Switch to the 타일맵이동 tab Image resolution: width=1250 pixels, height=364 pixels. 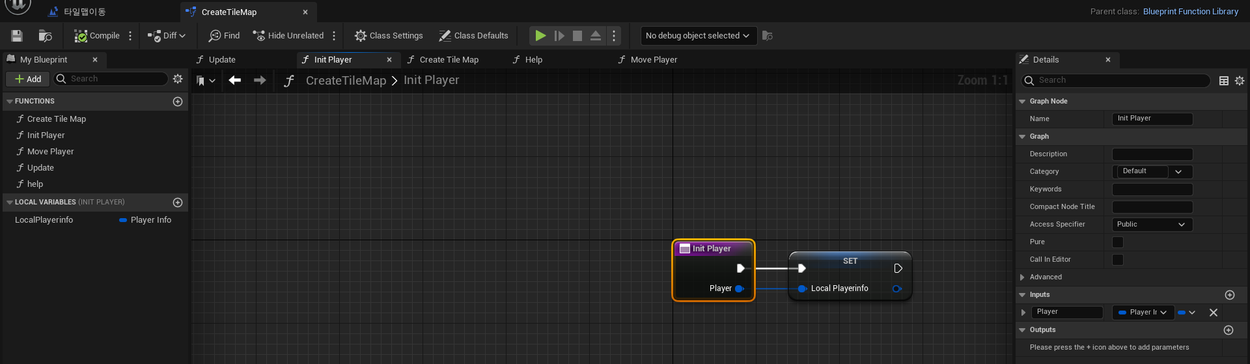pyautogui.click(x=83, y=12)
